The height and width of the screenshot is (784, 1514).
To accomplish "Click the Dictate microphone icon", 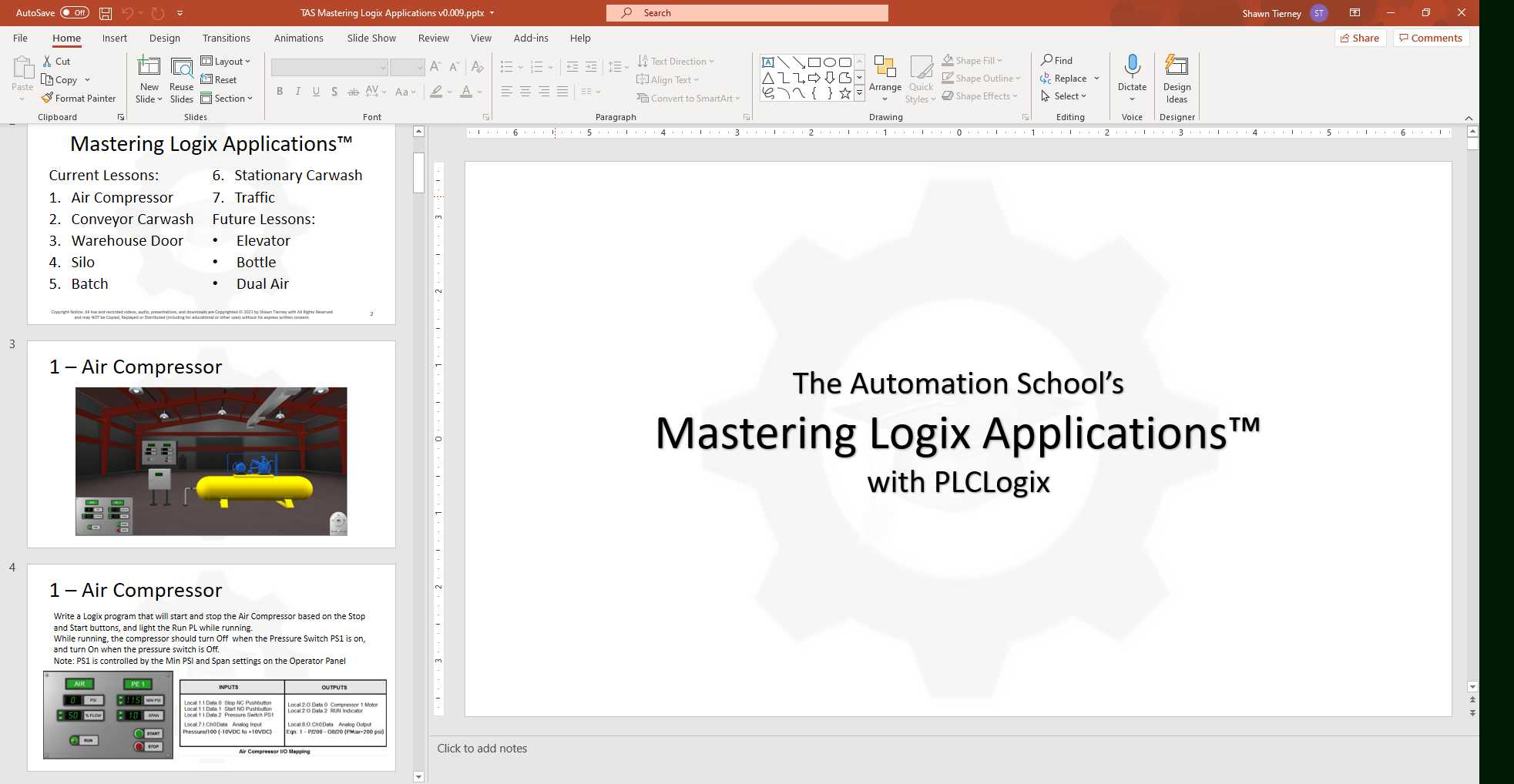I will coord(1132,66).
